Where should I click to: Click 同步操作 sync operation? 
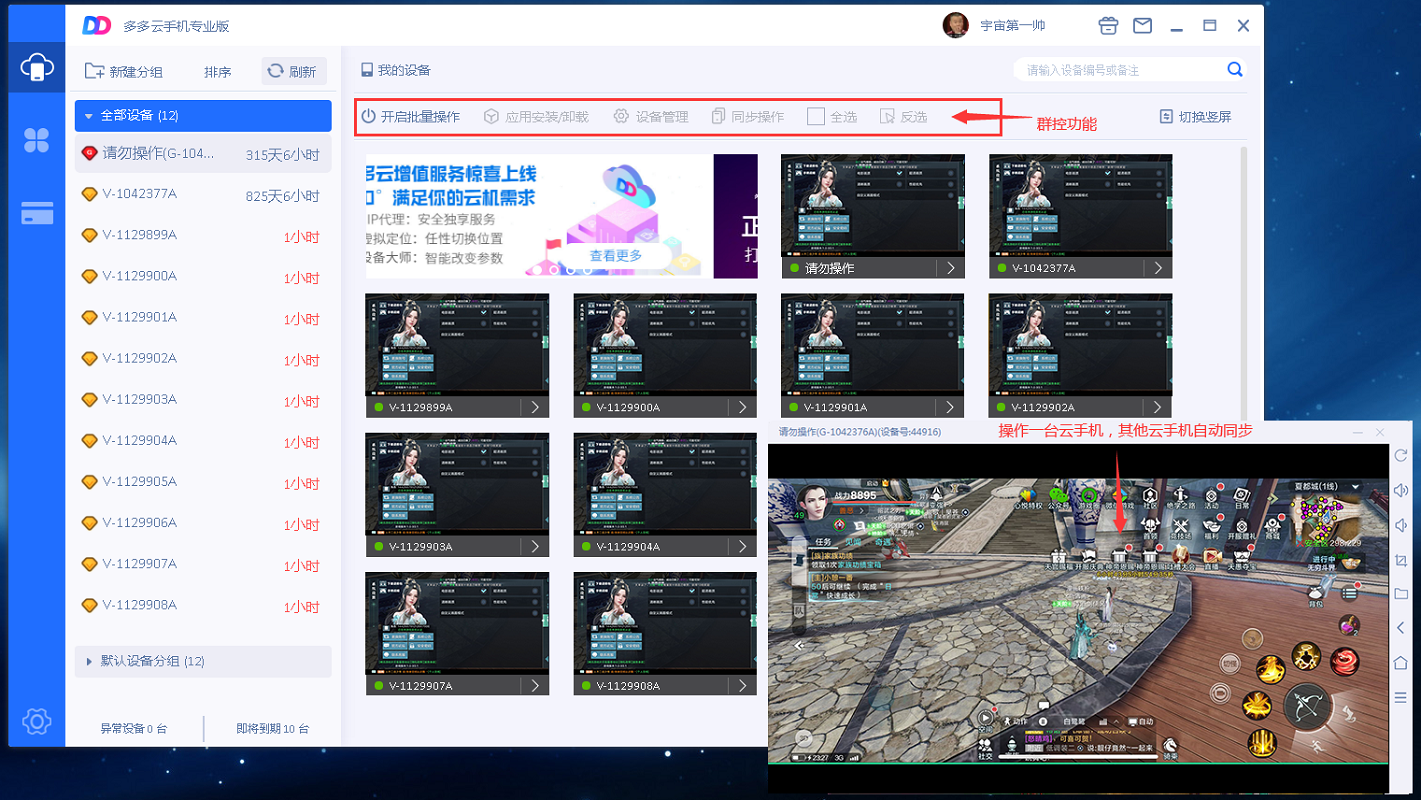[748, 117]
